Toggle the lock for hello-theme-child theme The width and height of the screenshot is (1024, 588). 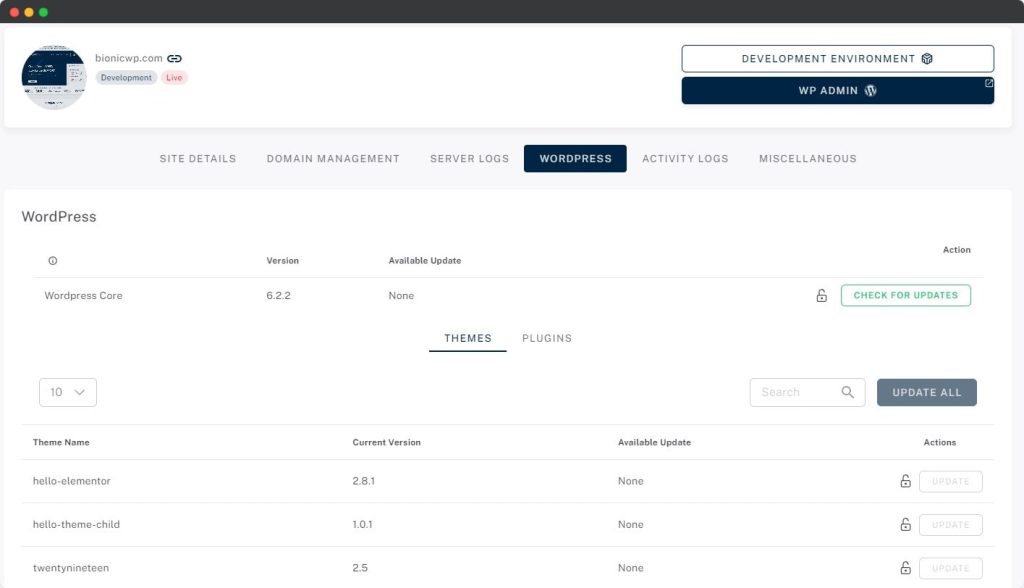coord(905,525)
